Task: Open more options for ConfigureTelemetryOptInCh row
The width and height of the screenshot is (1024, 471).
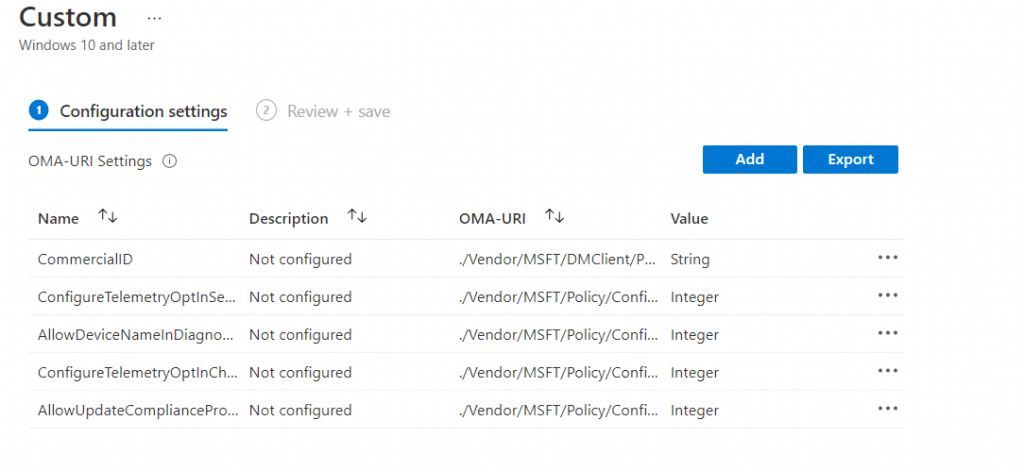Action: 888,371
